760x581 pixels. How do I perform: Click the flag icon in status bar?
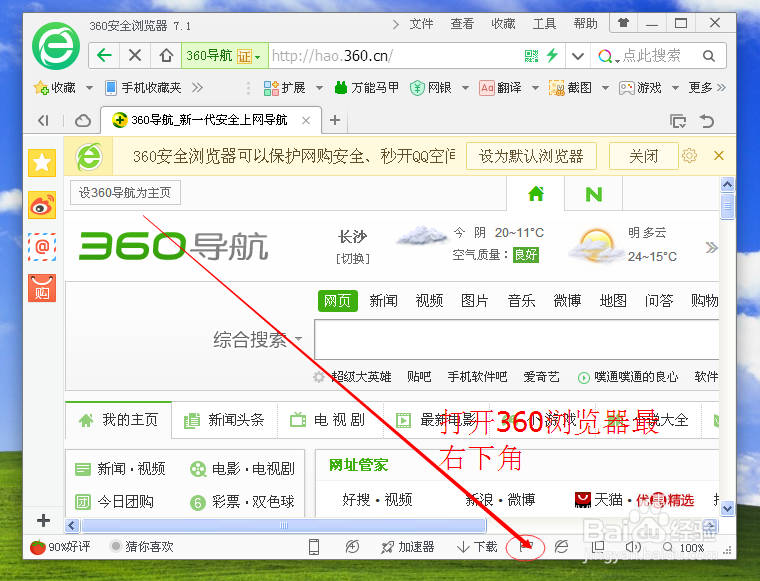(x=526, y=547)
